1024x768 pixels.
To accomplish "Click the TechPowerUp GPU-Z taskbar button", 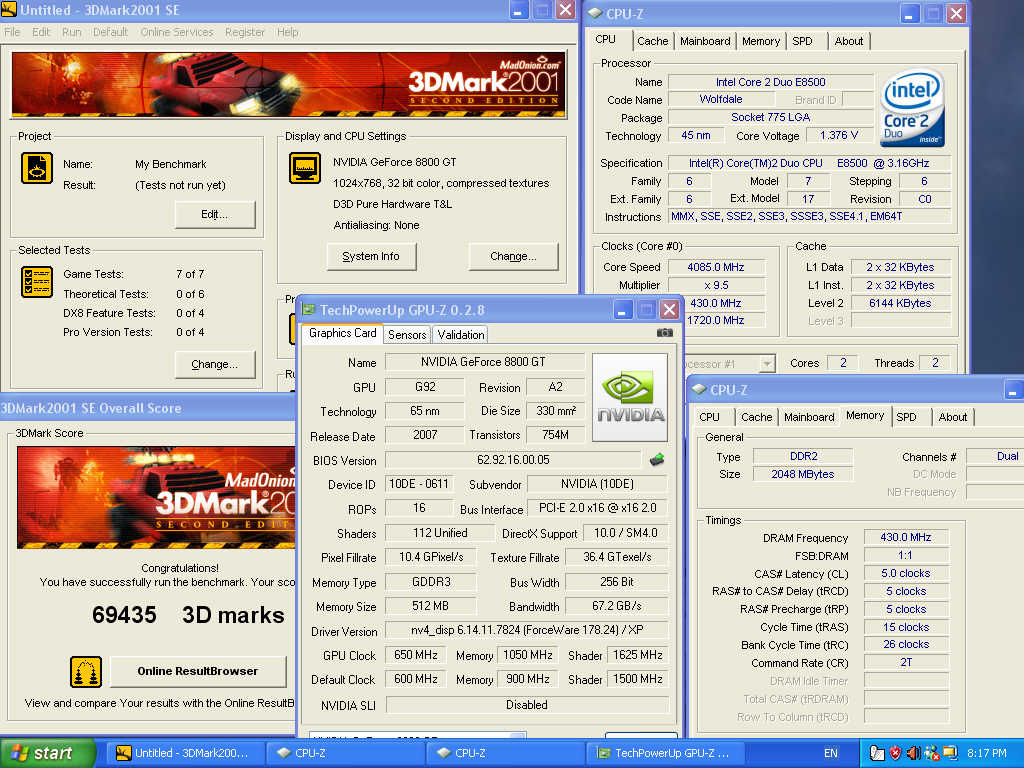I will pos(665,753).
